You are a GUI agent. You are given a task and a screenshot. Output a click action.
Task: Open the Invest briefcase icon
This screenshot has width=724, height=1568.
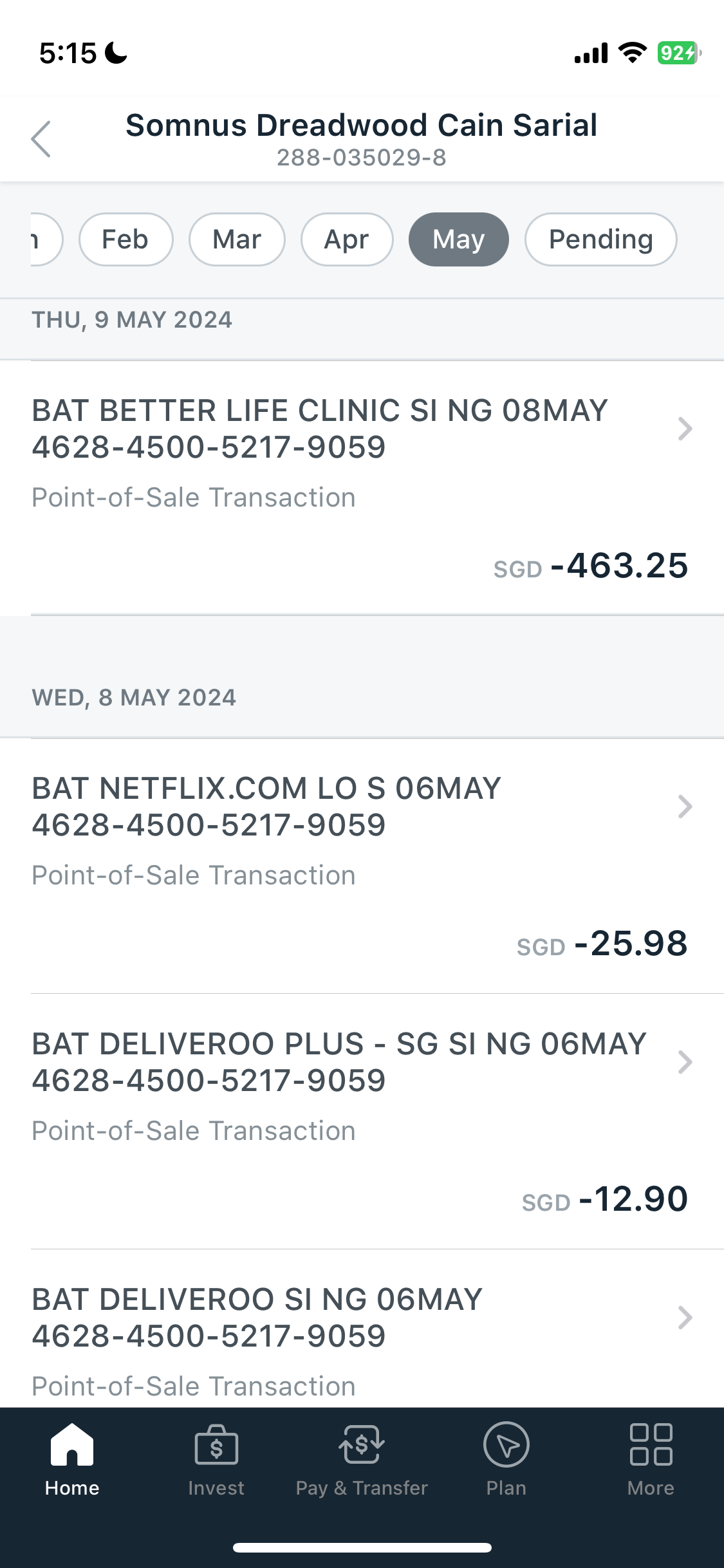point(216,1446)
